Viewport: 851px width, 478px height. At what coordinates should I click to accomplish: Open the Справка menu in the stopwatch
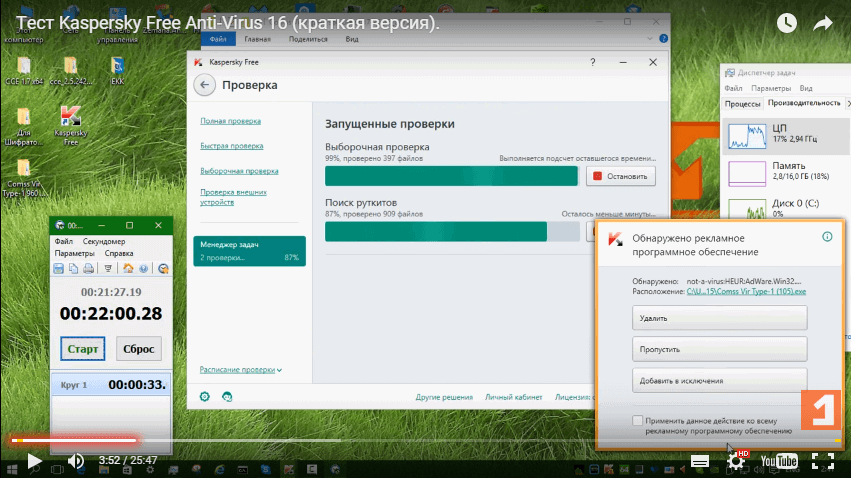[x=119, y=253]
